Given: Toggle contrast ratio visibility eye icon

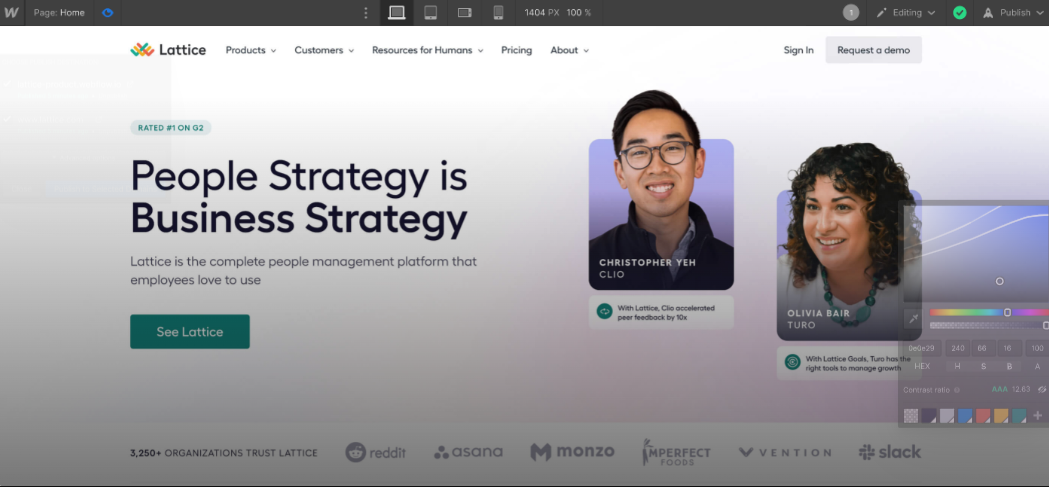Looking at the screenshot, I should [1042, 389].
